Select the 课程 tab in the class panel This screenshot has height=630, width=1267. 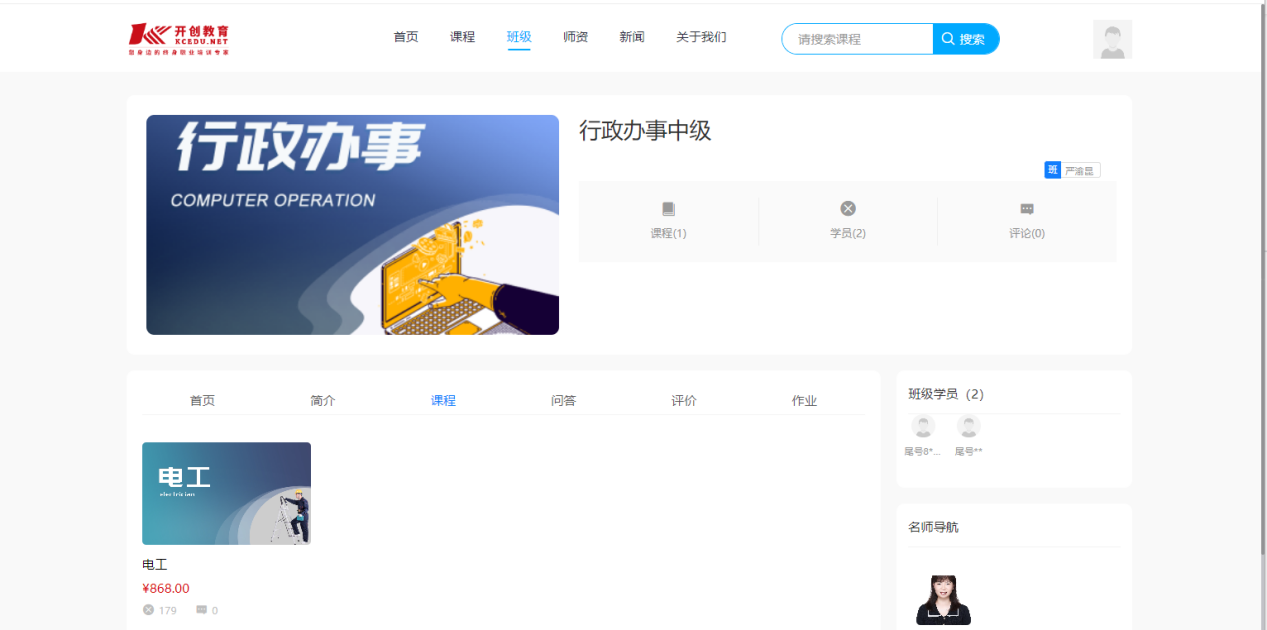[x=443, y=401]
